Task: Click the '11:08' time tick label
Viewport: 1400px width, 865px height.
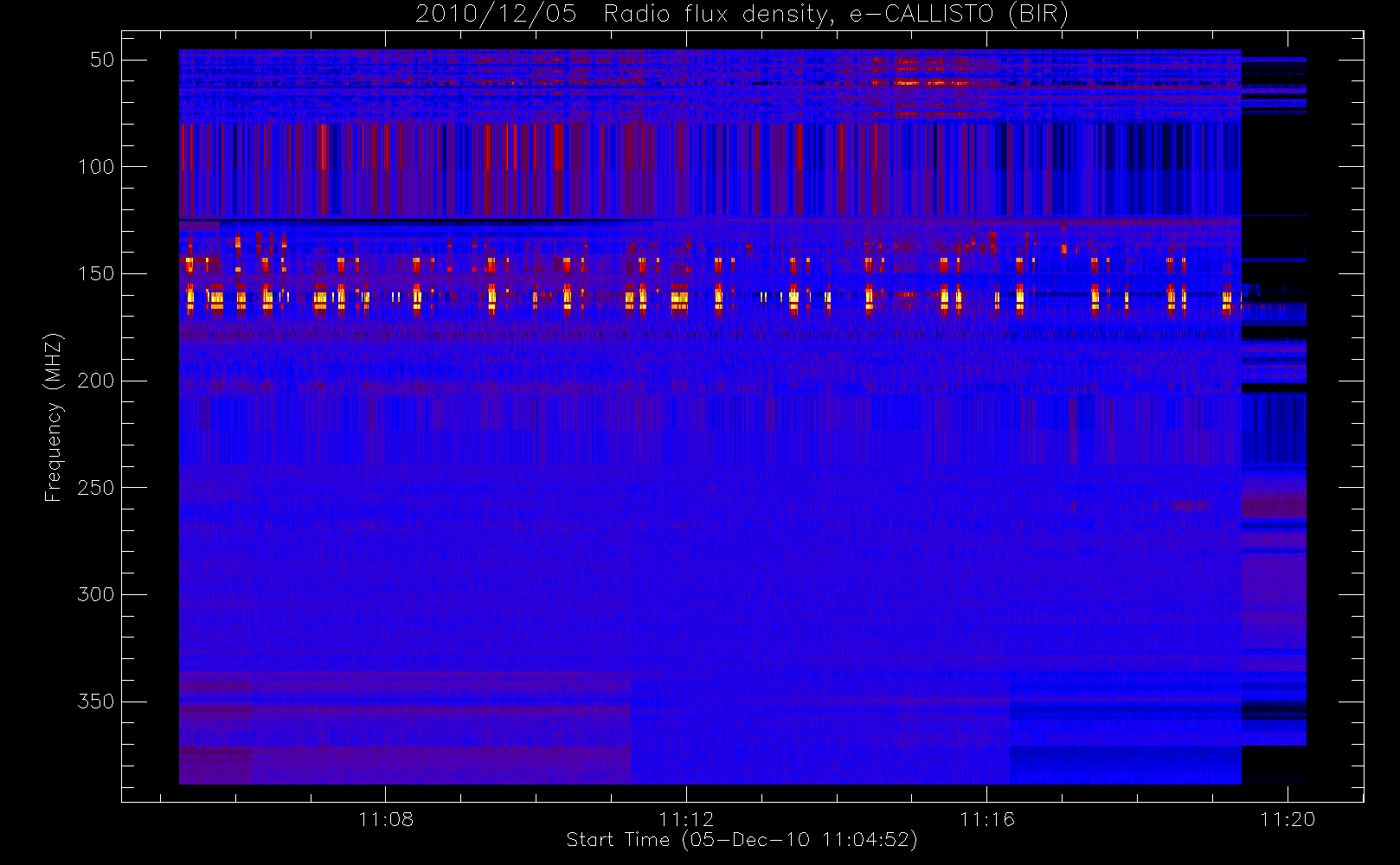Action: [x=386, y=819]
